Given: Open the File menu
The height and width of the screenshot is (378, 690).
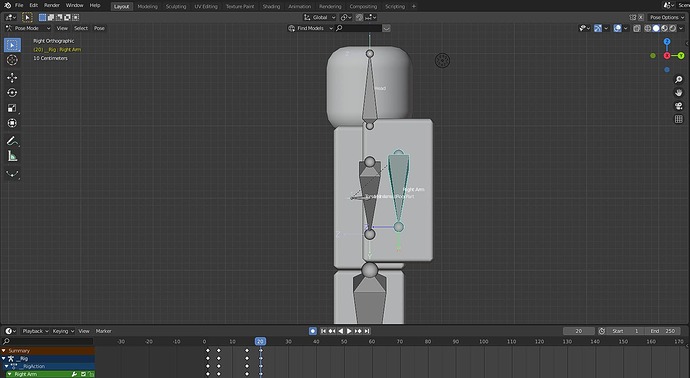Looking at the screenshot, I should (x=19, y=5).
